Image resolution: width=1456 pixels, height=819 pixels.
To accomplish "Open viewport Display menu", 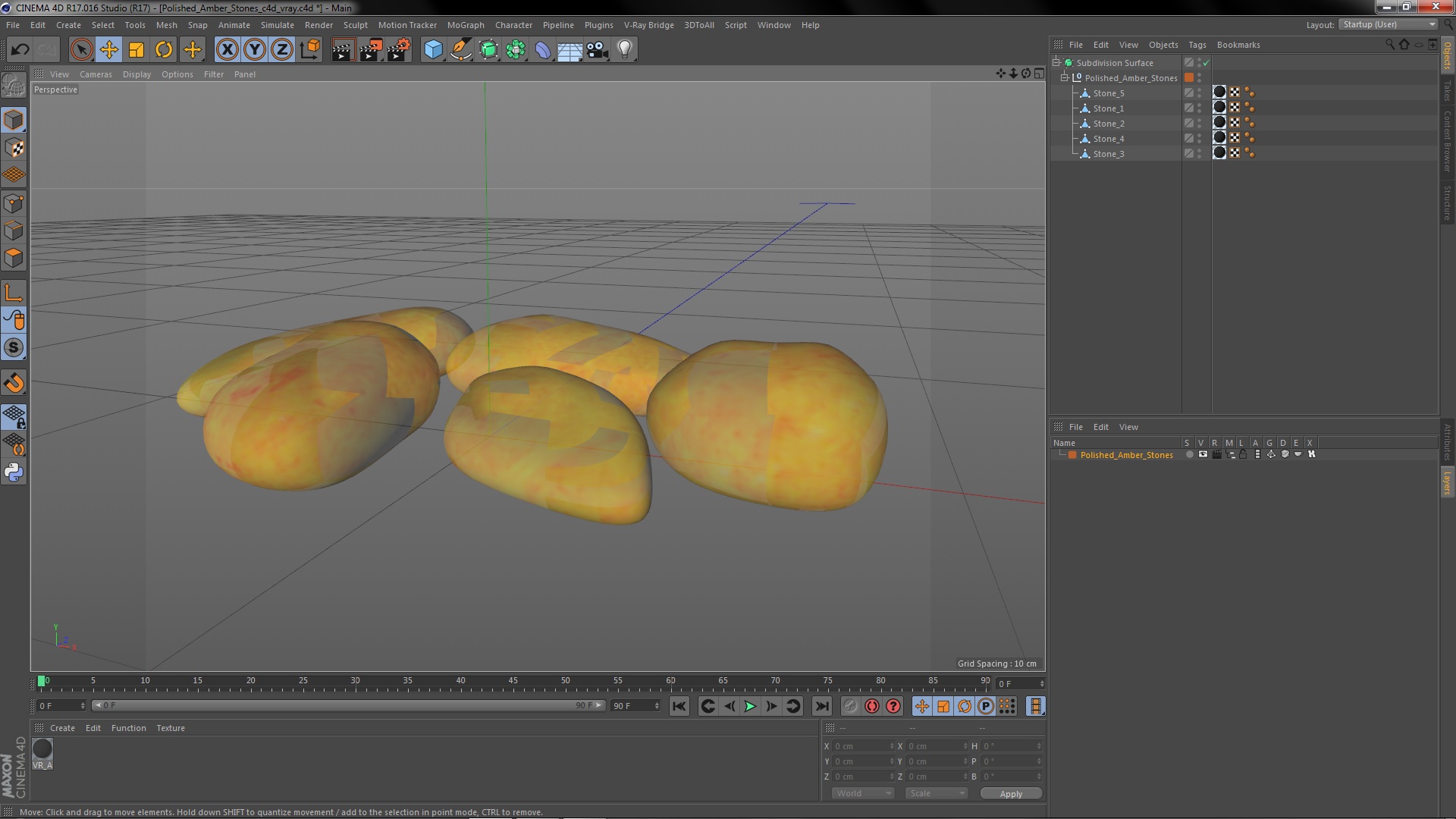I will (136, 74).
